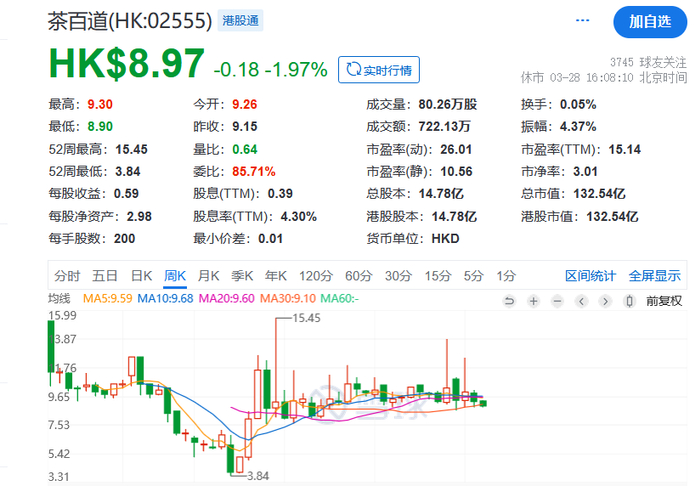Screen dimensions: 700x486
Task: Toggle candlestick style icon
Action: click(629, 301)
